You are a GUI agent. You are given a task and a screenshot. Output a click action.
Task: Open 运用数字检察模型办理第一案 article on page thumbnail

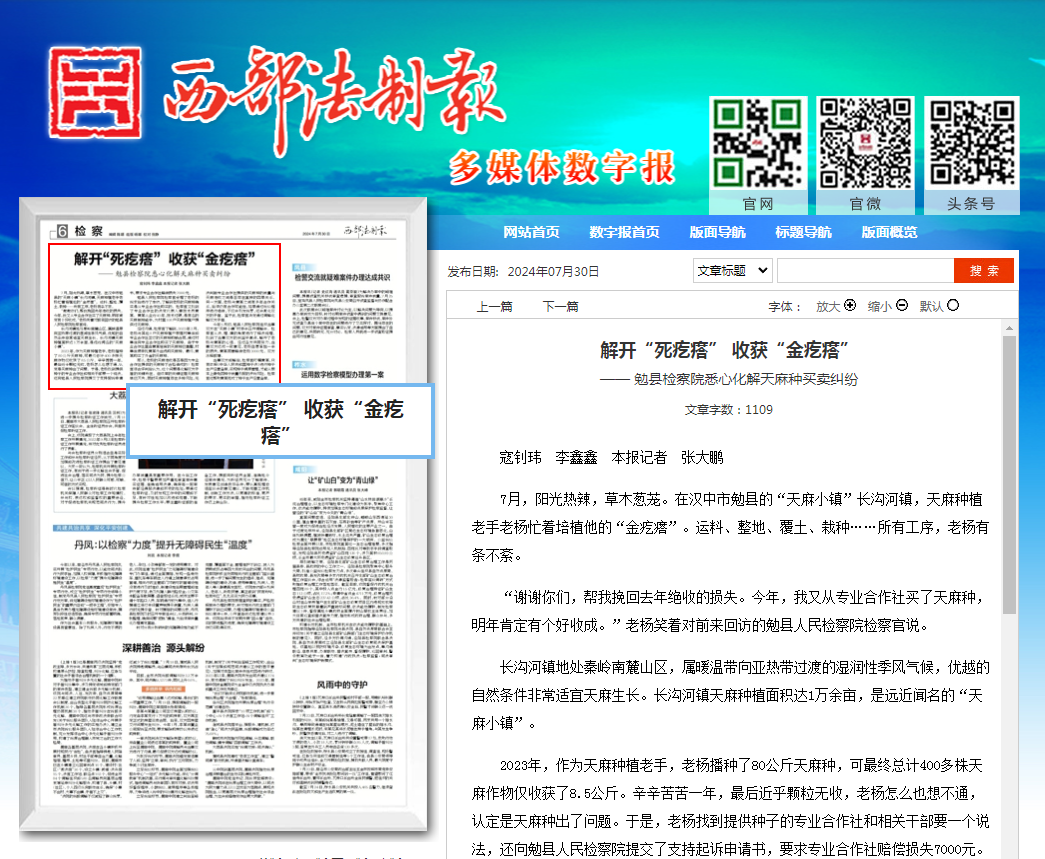pyautogui.click(x=343, y=375)
